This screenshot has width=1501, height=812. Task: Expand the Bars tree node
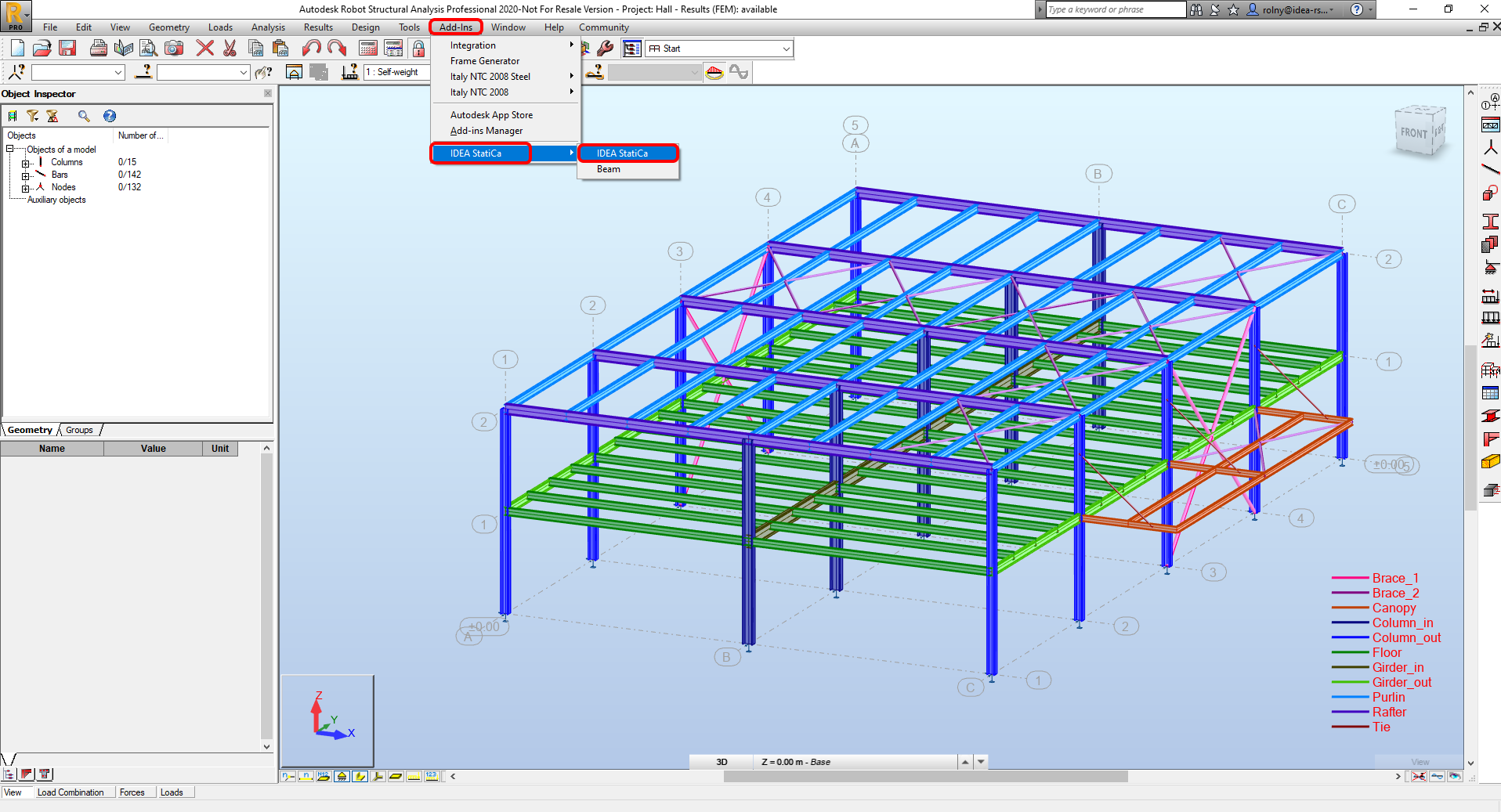click(x=25, y=175)
